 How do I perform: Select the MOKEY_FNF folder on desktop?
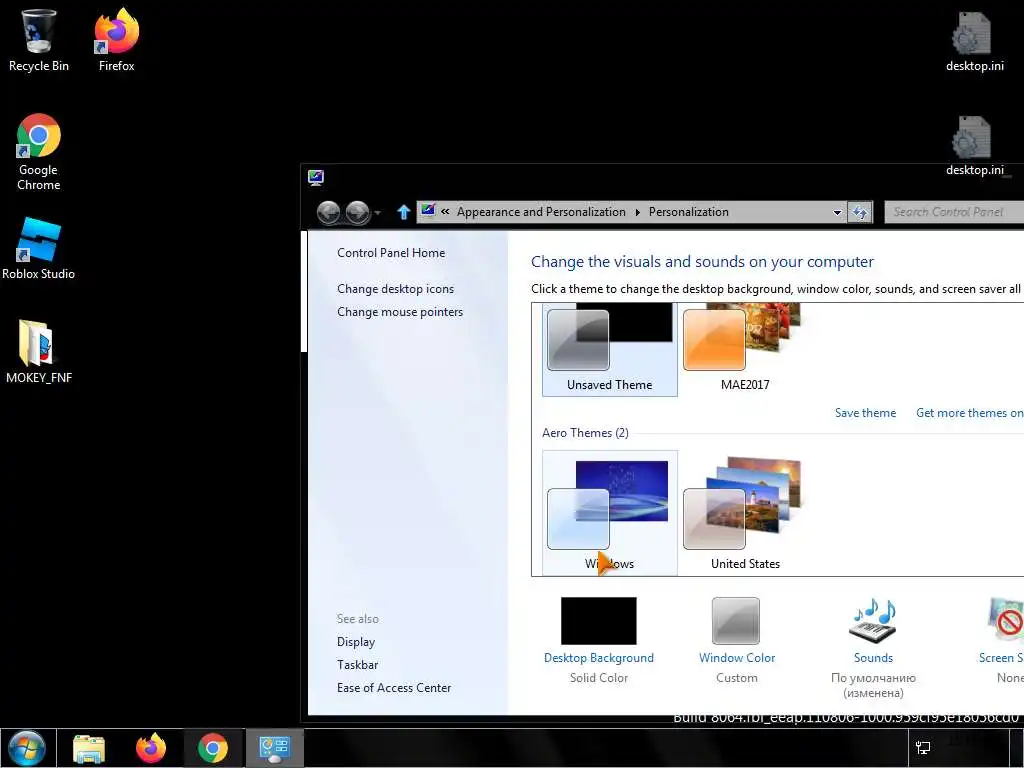pos(39,351)
